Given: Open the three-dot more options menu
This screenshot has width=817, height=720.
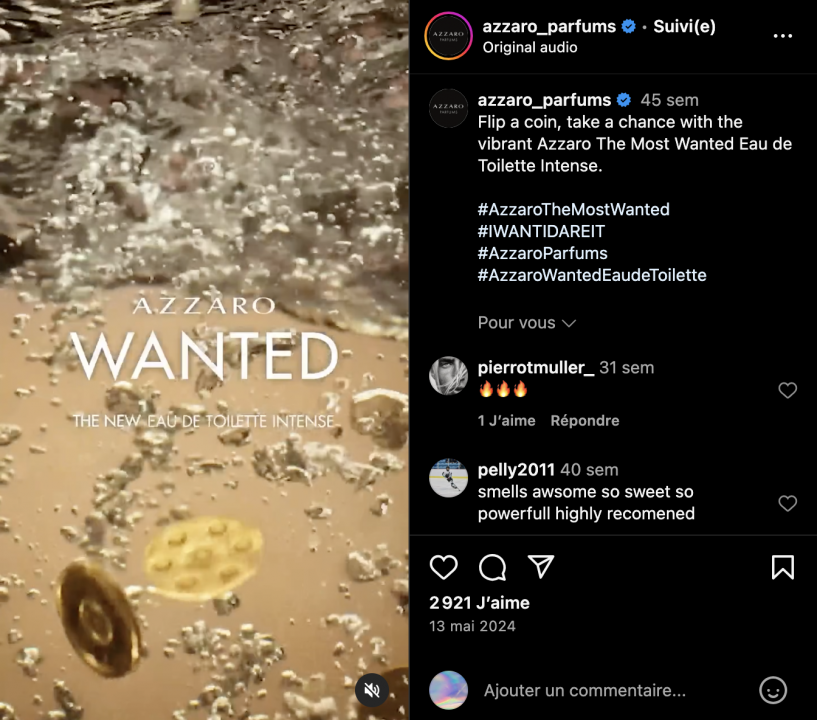Looking at the screenshot, I should click(x=783, y=36).
